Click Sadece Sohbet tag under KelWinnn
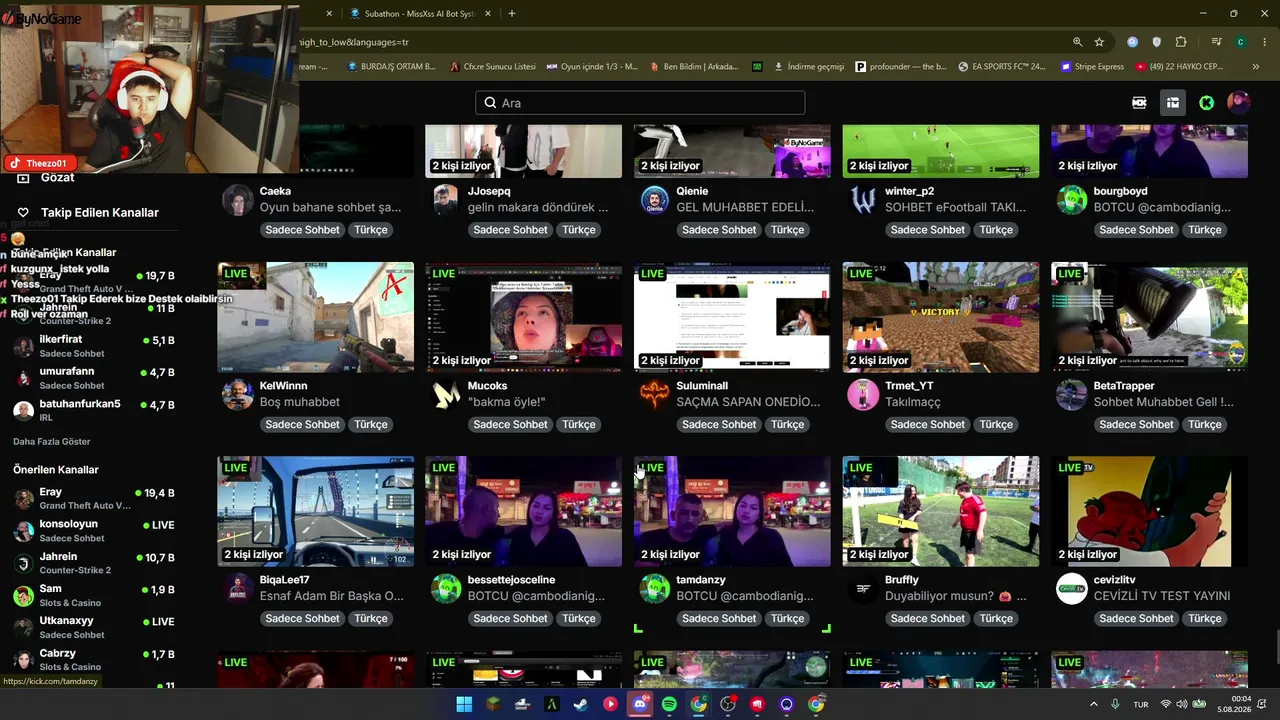 302,424
